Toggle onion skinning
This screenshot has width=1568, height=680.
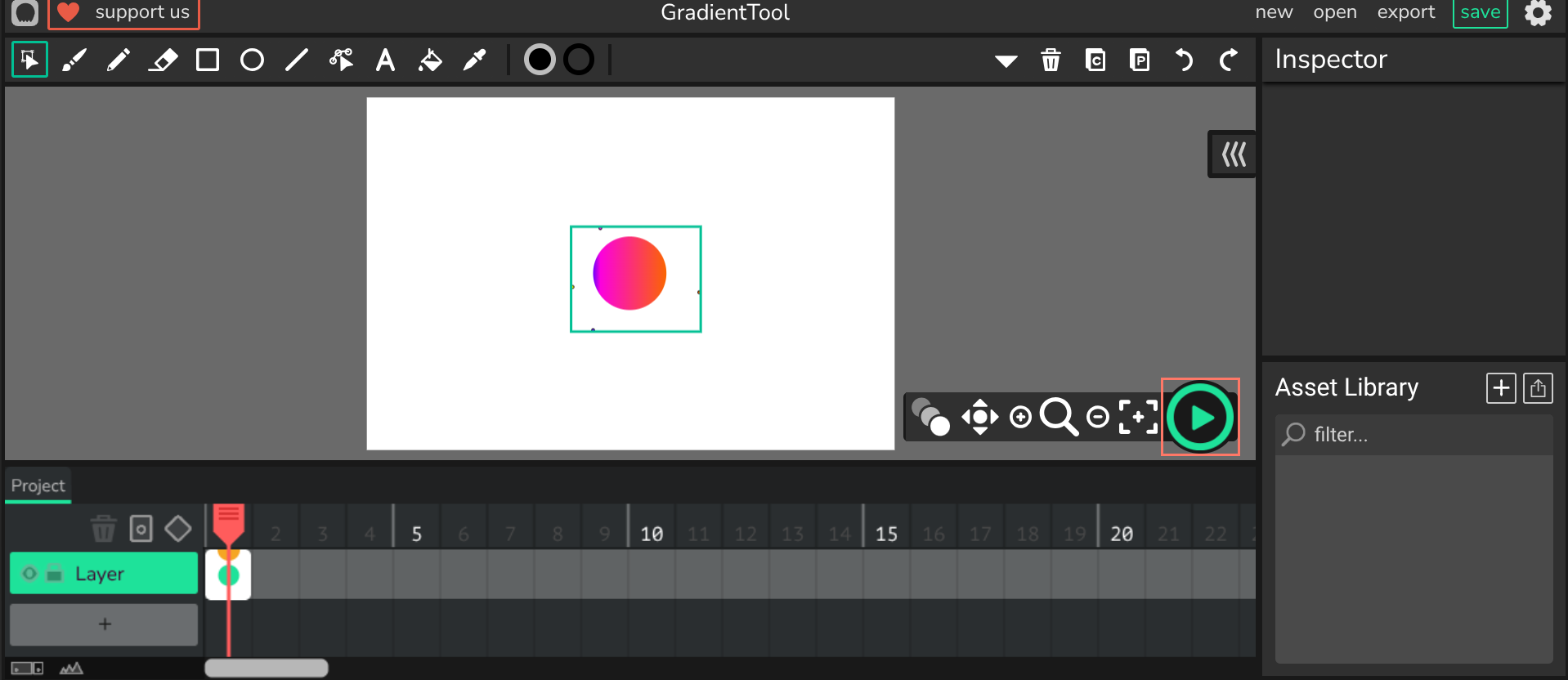pos(930,417)
